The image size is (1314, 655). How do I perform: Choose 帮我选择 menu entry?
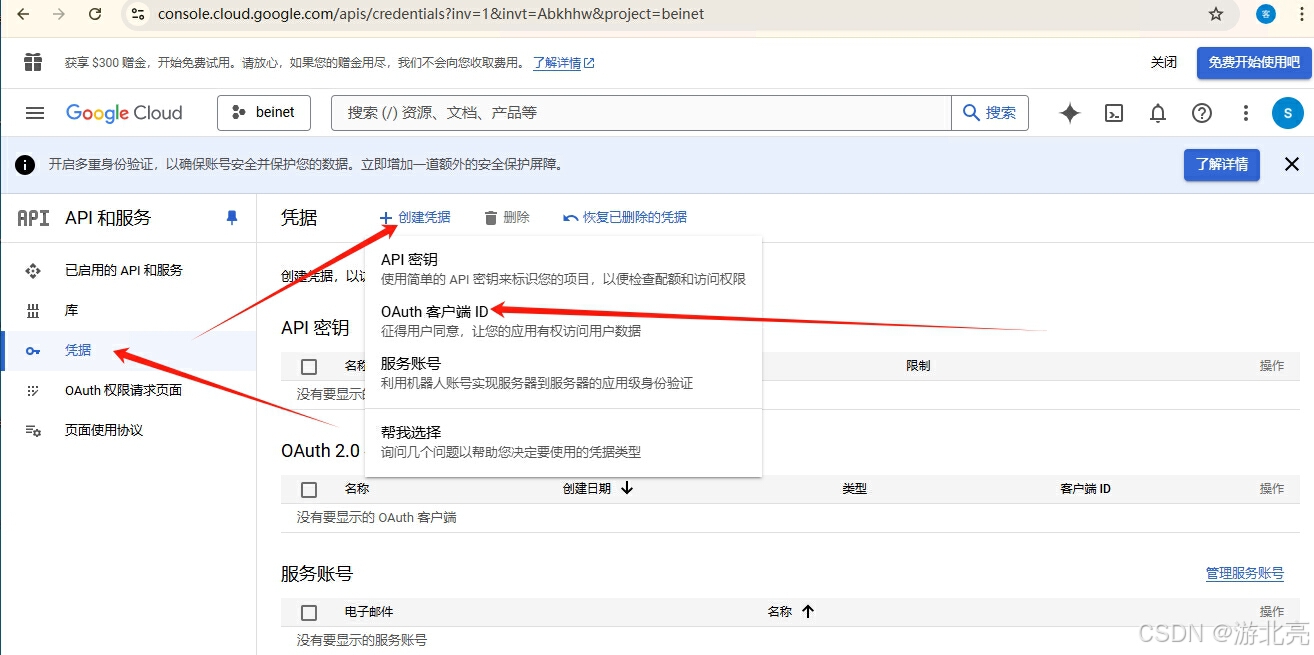coord(563,442)
